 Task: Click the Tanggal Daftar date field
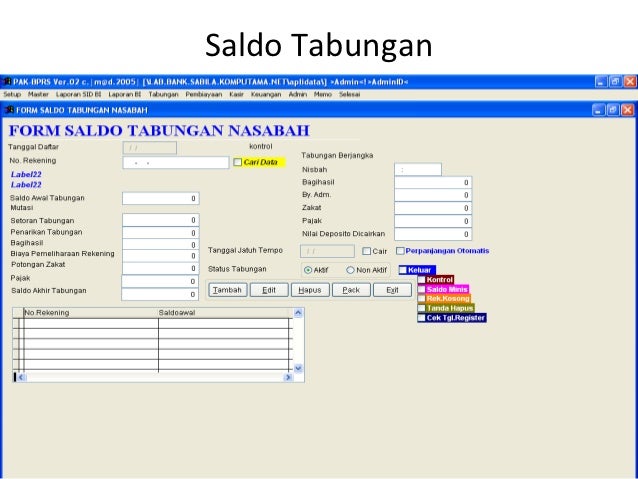coord(149,148)
